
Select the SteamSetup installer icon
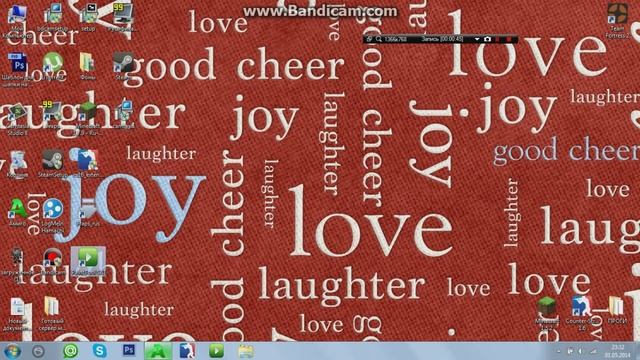click(52, 163)
